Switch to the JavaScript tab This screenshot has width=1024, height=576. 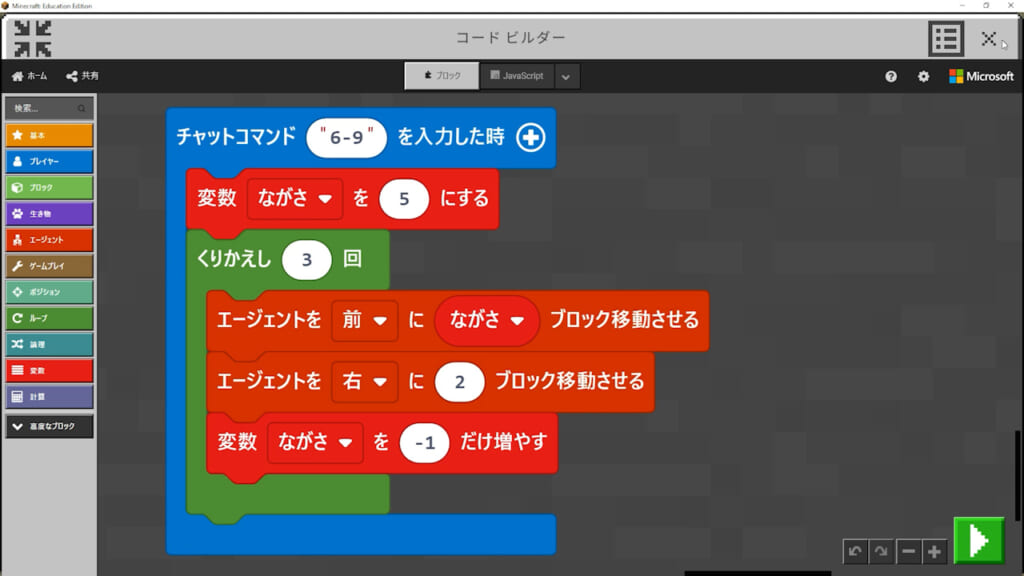click(x=516, y=76)
